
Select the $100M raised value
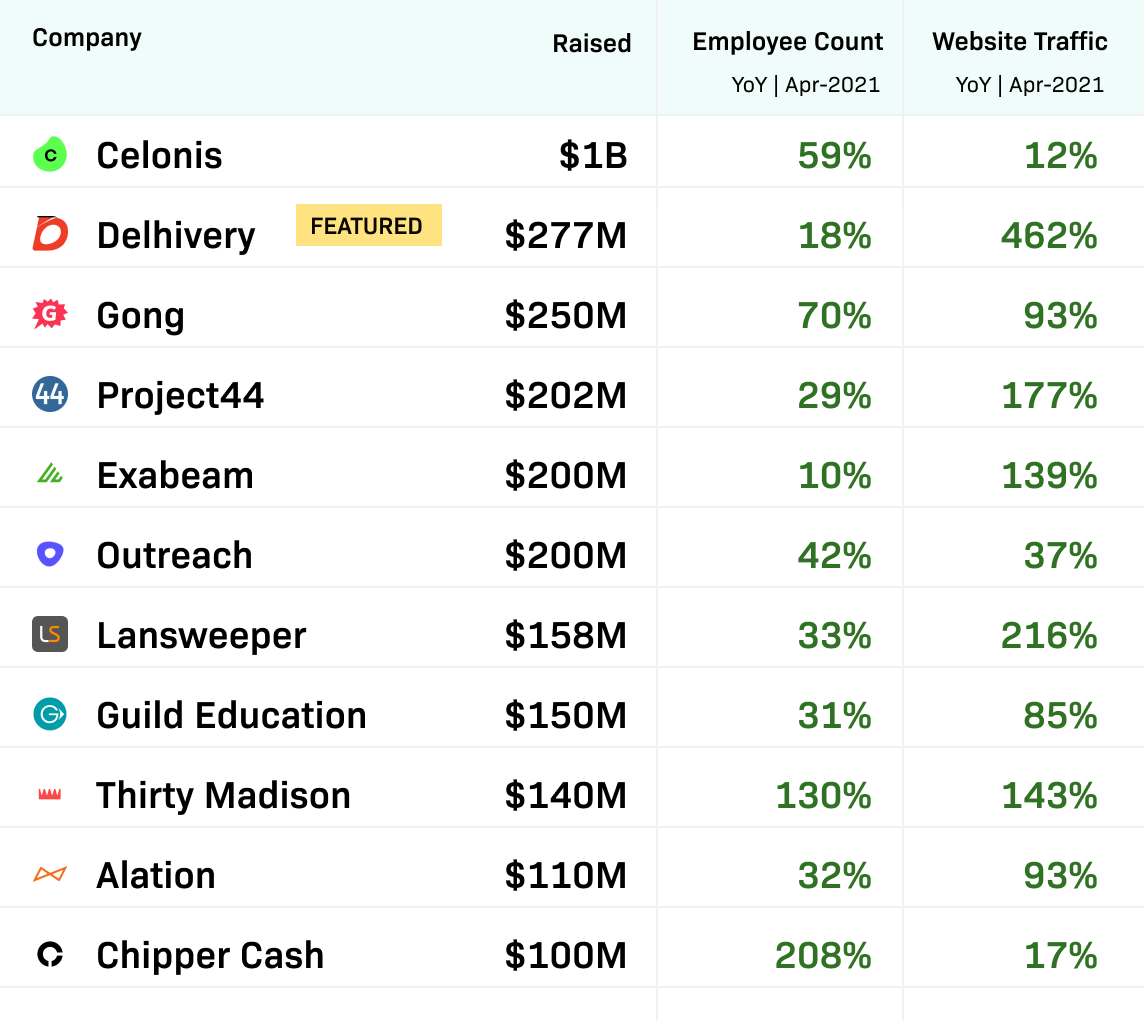[565, 956]
